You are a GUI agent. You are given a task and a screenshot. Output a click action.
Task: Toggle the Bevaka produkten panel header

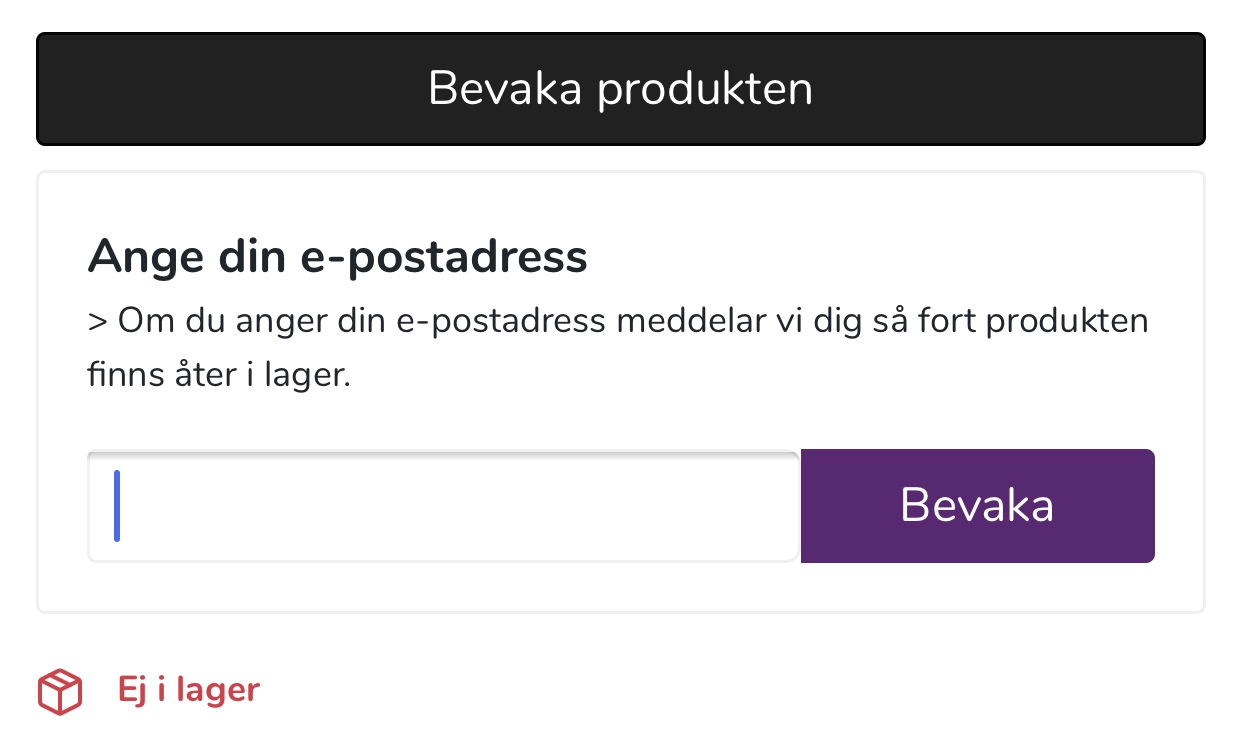(x=620, y=89)
